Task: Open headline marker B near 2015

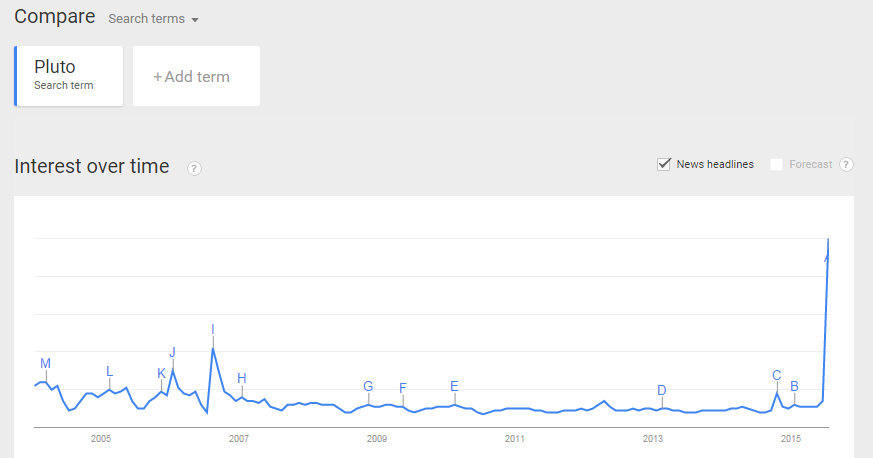Action: pyautogui.click(x=794, y=386)
